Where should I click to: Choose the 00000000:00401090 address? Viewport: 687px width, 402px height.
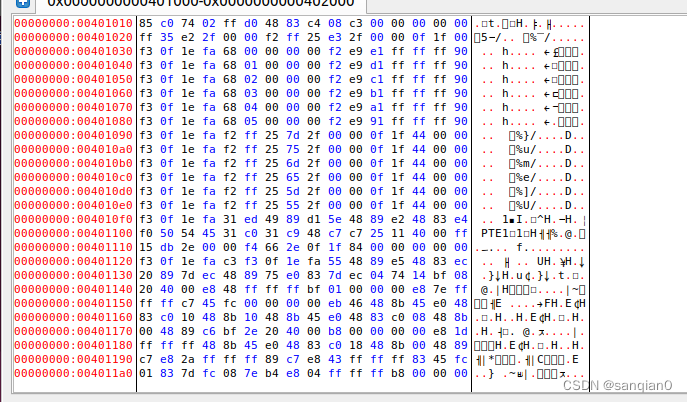point(73,135)
